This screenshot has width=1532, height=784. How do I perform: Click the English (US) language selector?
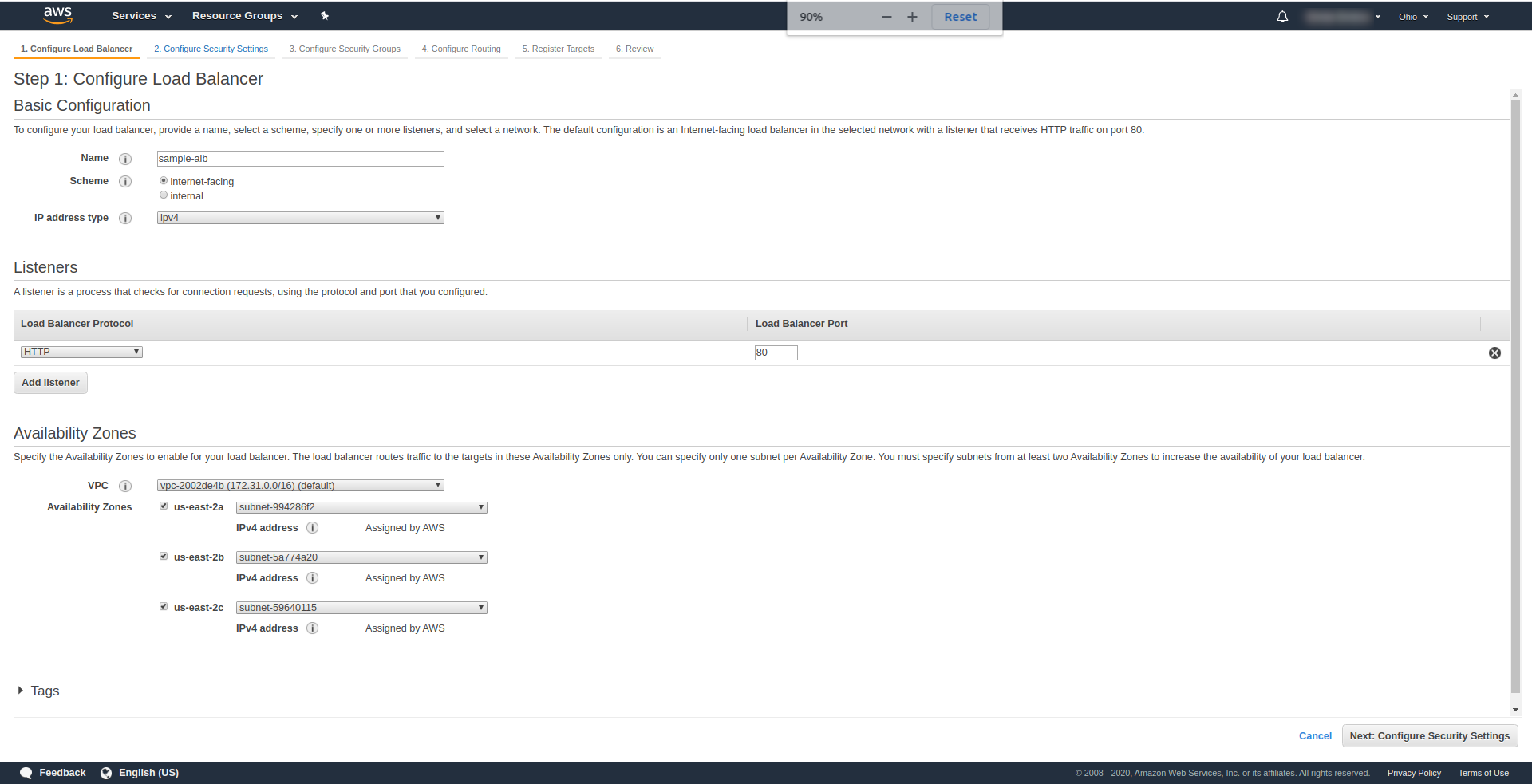click(148, 773)
